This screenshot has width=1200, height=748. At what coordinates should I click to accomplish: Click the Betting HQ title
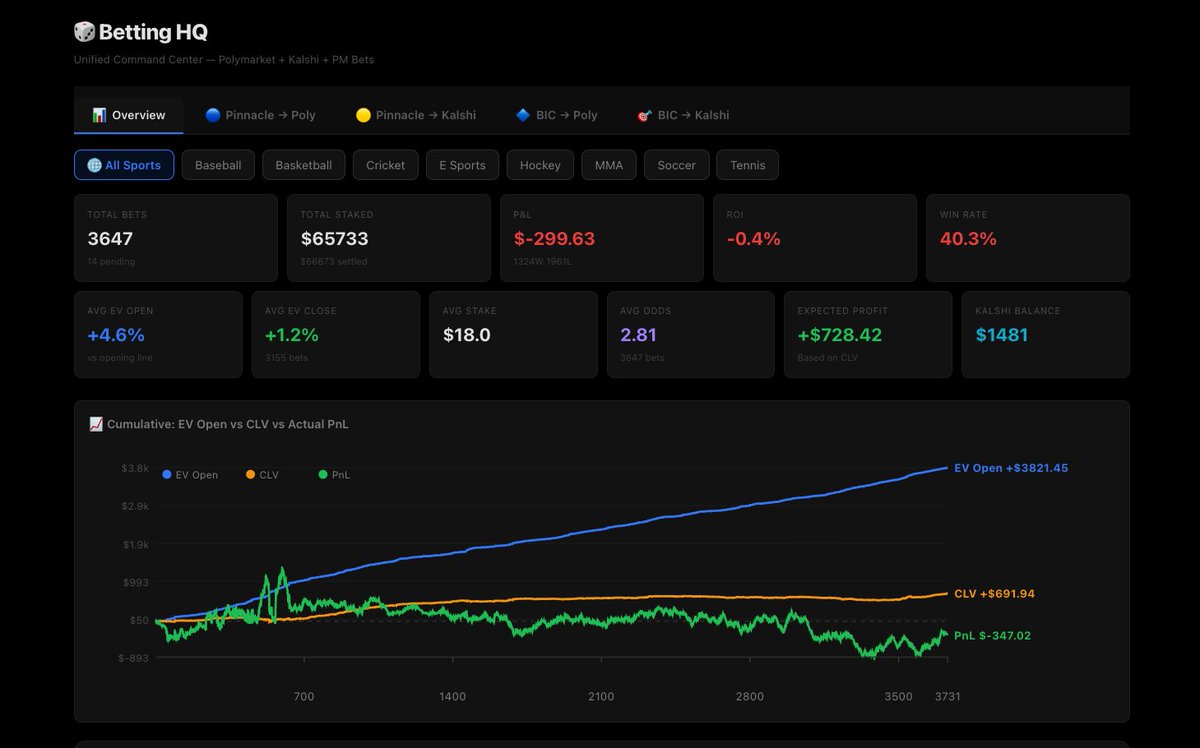pos(153,32)
